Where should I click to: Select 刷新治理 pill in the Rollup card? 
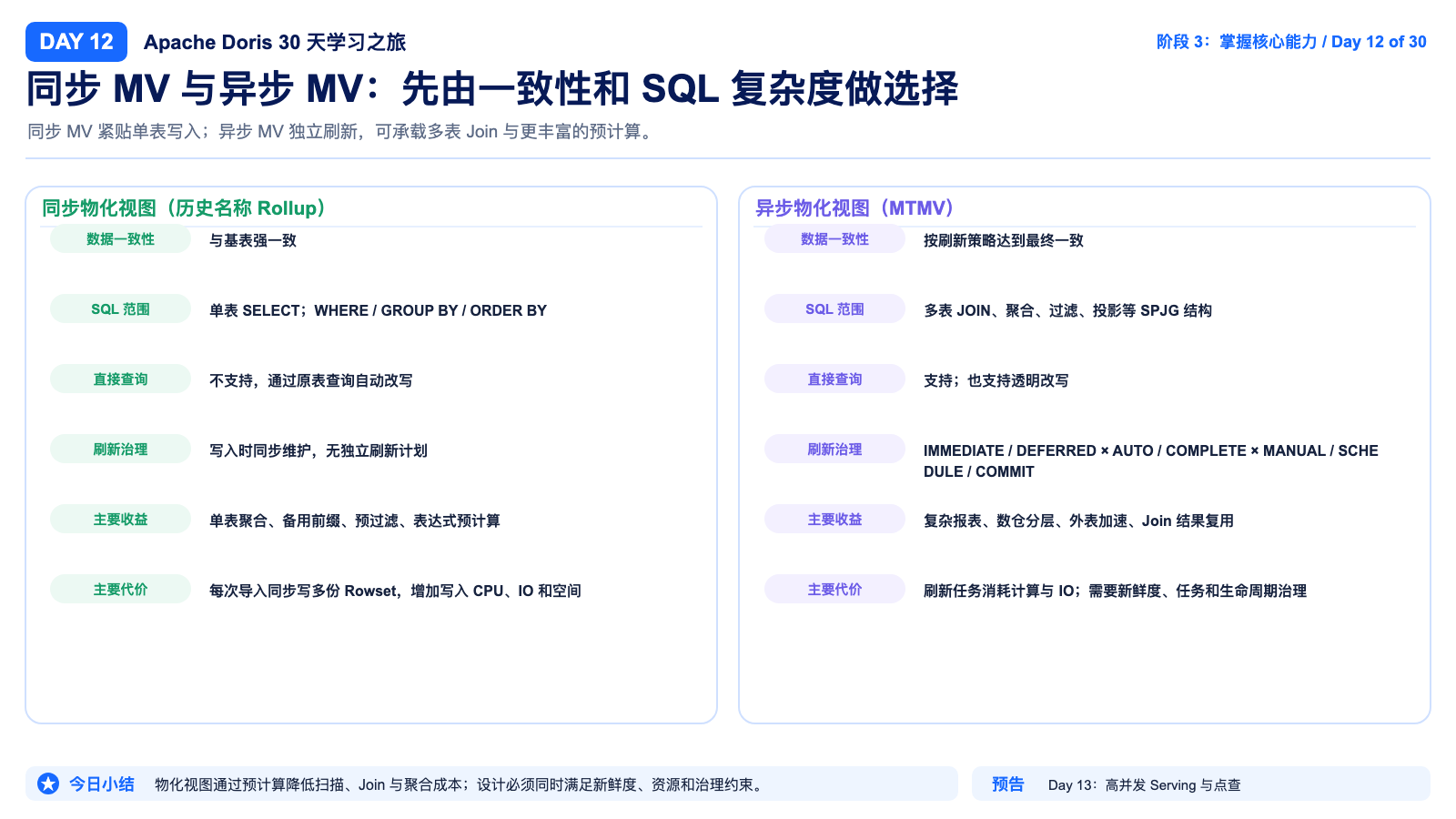pyautogui.click(x=120, y=450)
